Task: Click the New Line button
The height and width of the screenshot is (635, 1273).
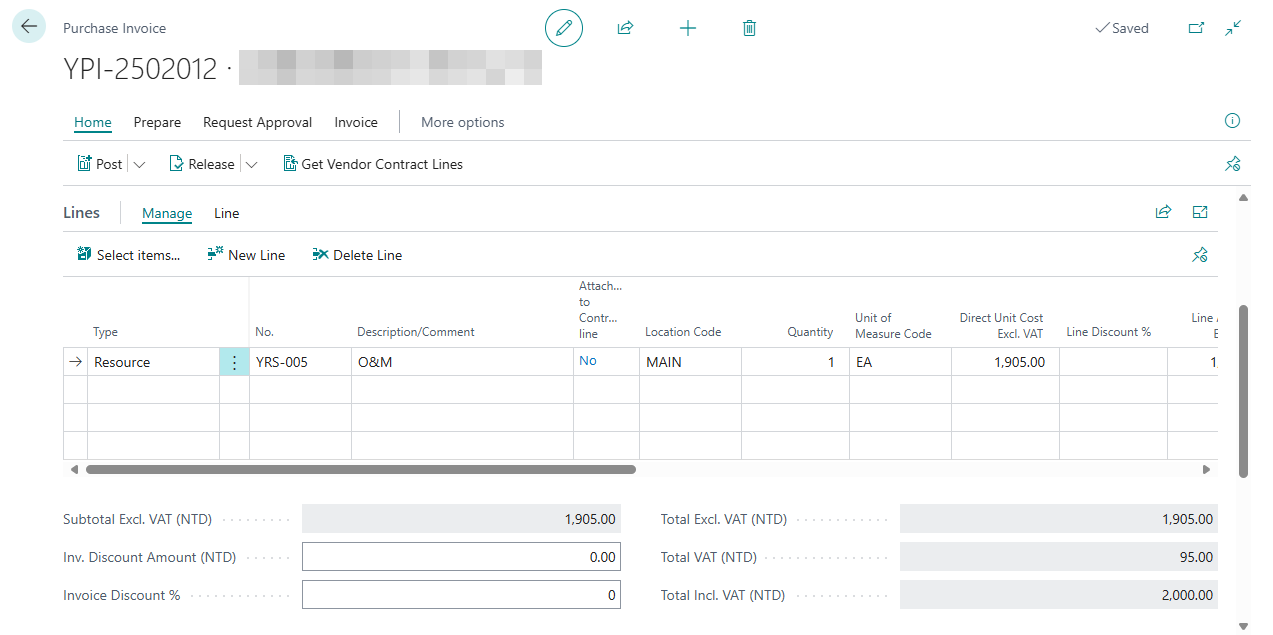Action: click(x=246, y=255)
